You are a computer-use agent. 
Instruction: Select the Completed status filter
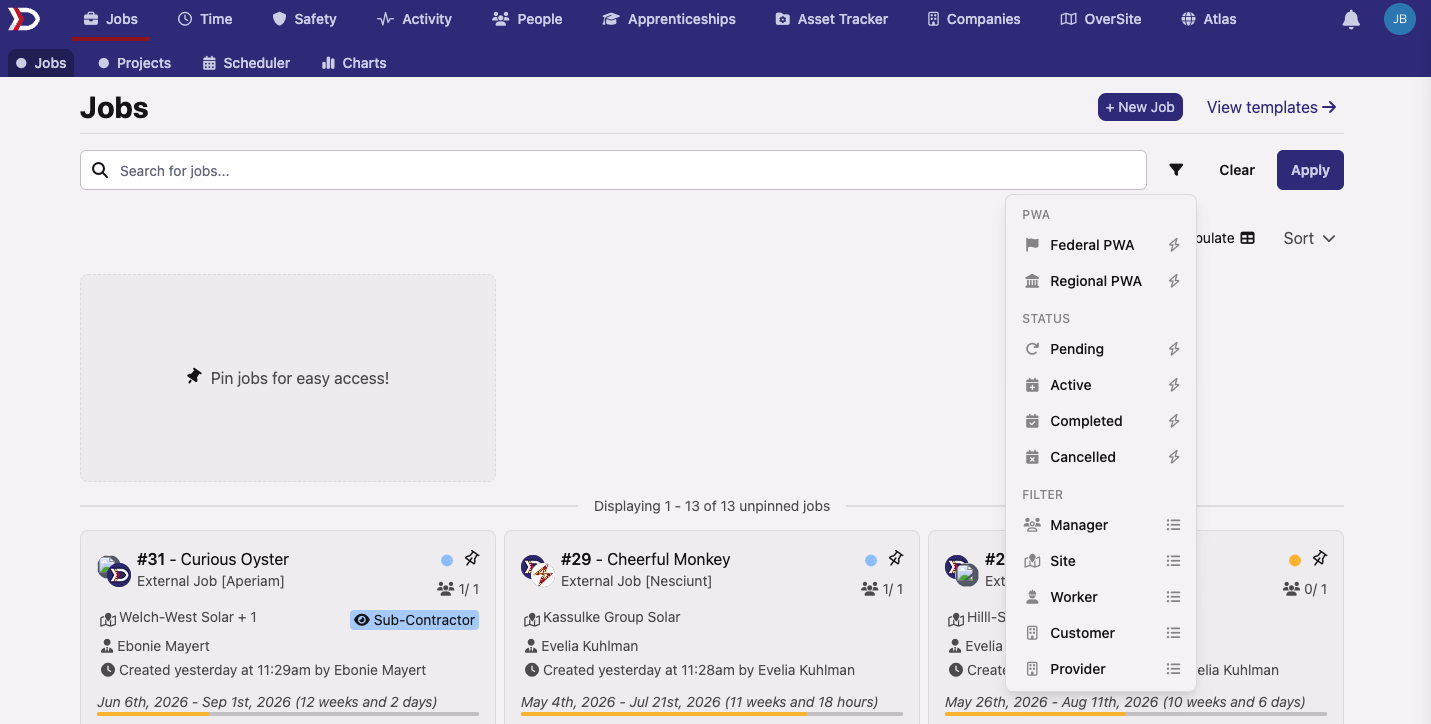1103,421
